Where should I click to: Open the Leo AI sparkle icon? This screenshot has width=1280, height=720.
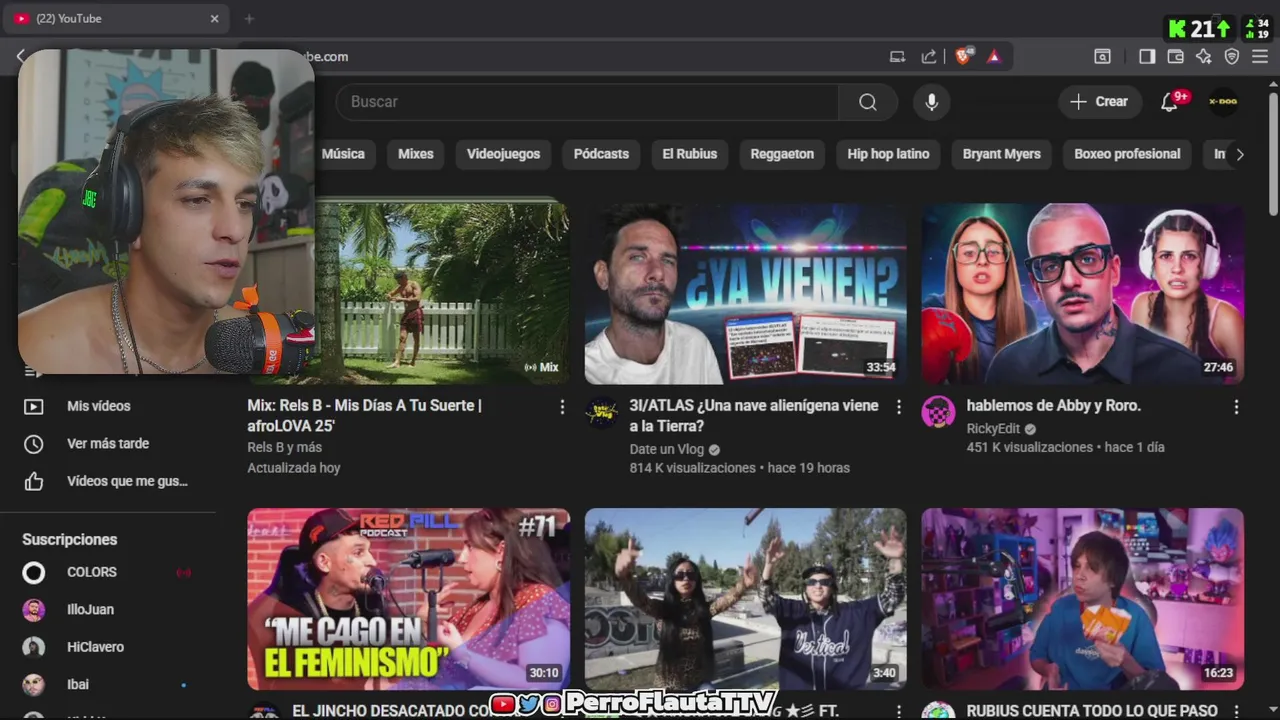[x=1204, y=57]
